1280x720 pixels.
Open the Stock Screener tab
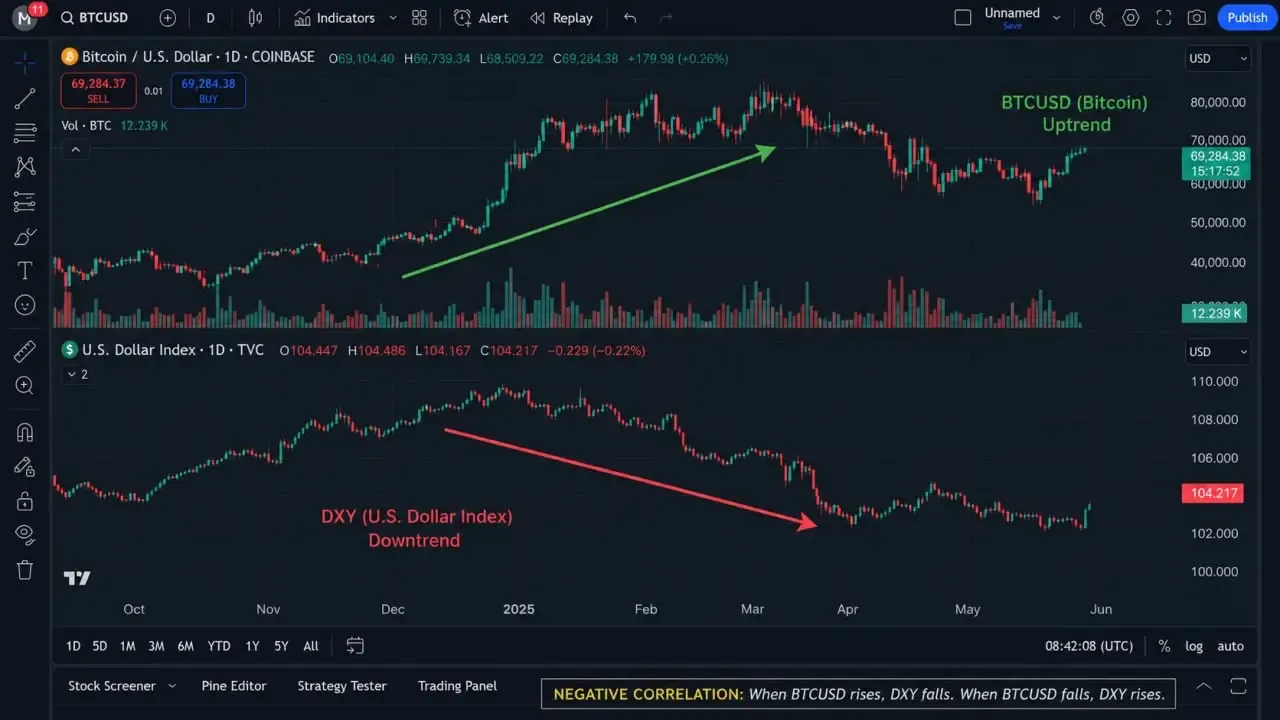point(112,686)
